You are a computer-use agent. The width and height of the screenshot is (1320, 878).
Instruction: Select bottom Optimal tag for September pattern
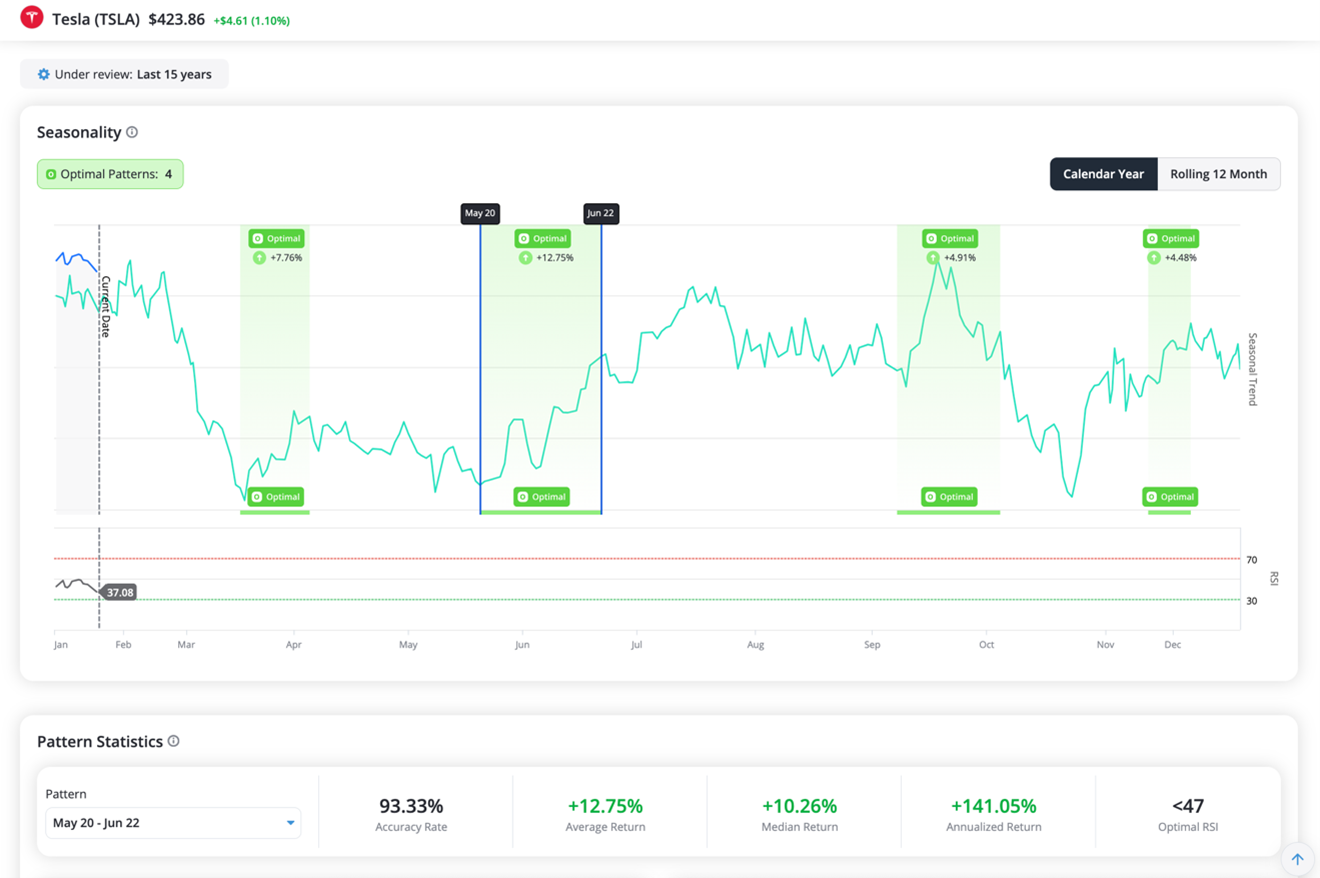(x=949, y=497)
